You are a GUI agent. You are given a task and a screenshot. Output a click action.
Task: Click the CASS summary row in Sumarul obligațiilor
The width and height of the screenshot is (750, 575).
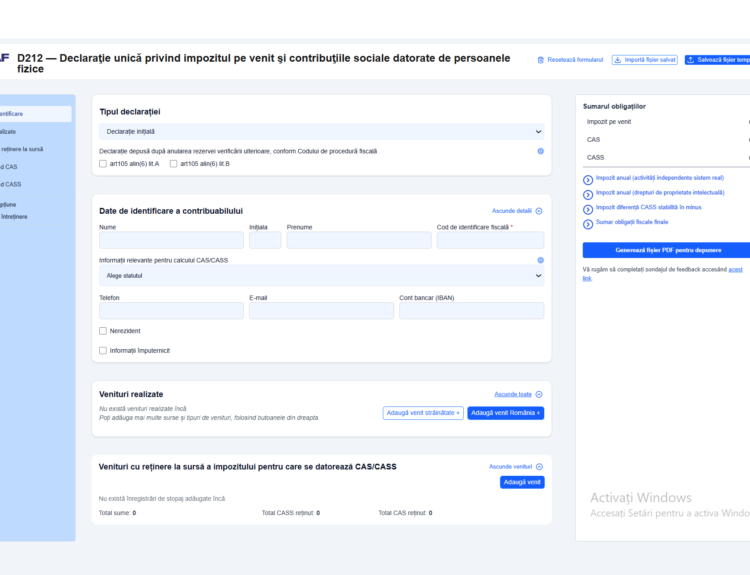tap(666, 157)
